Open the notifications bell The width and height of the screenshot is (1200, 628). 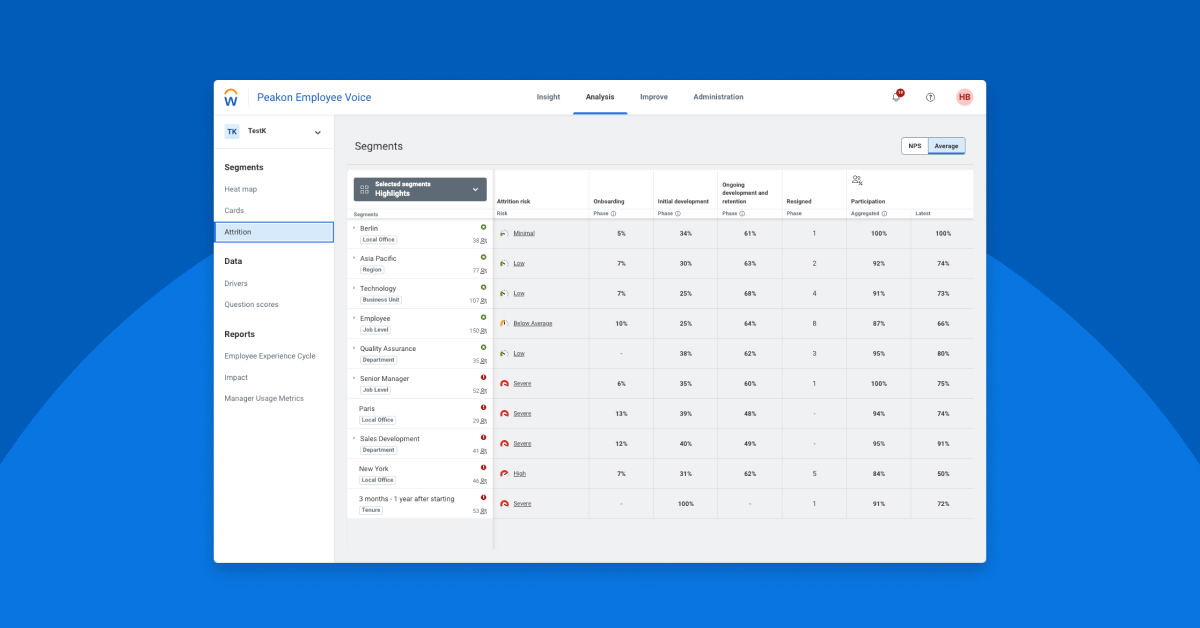896,97
